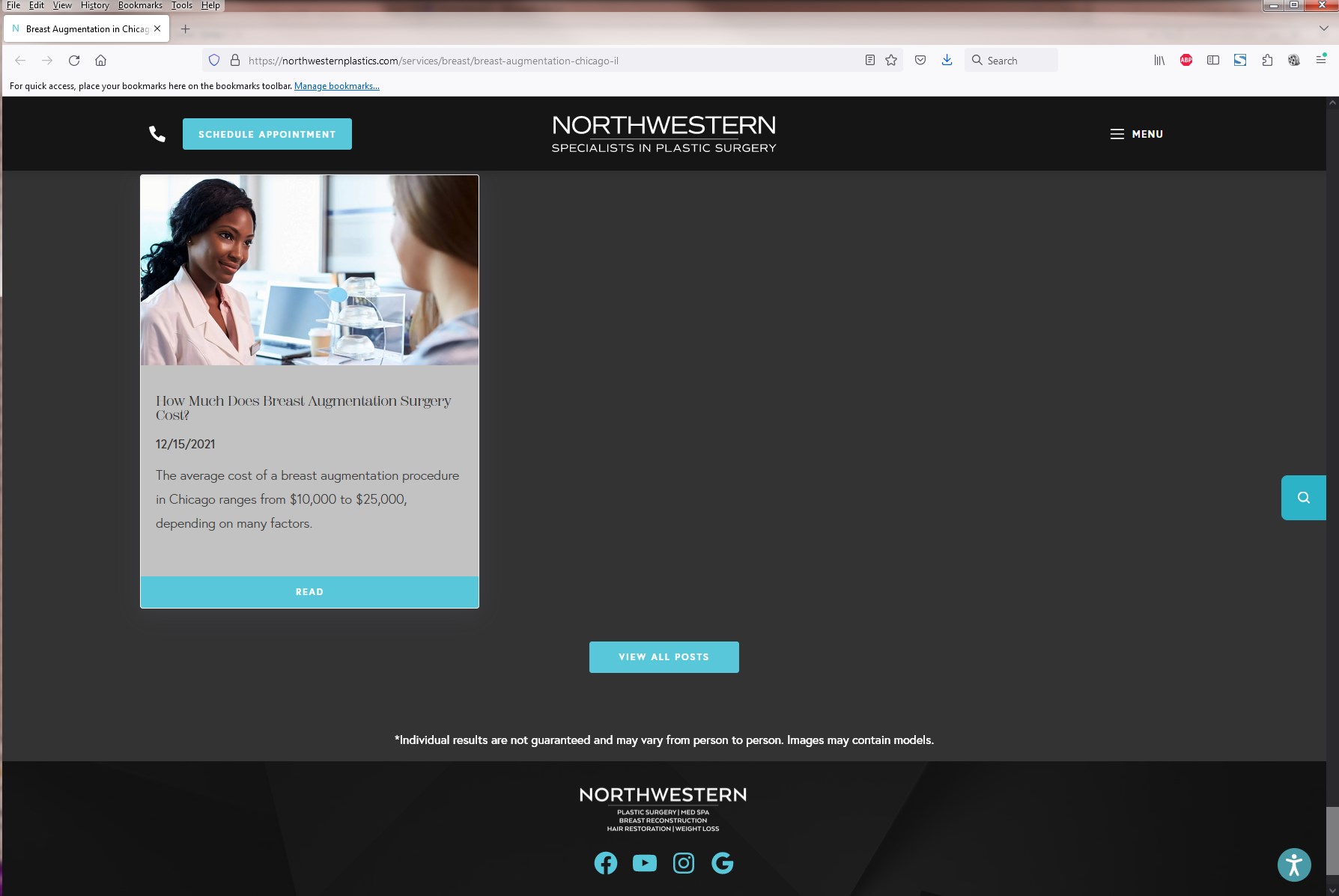Click the Schedule Appointment button
The width and height of the screenshot is (1339, 896).
(x=267, y=134)
